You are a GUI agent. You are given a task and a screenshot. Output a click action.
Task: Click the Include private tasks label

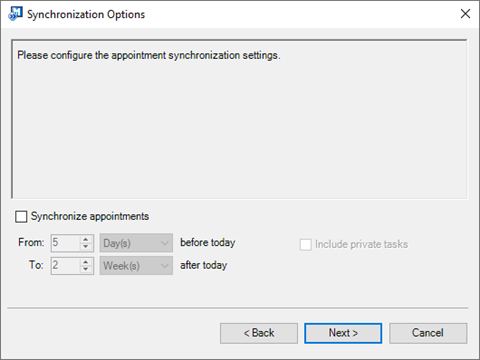(x=361, y=244)
